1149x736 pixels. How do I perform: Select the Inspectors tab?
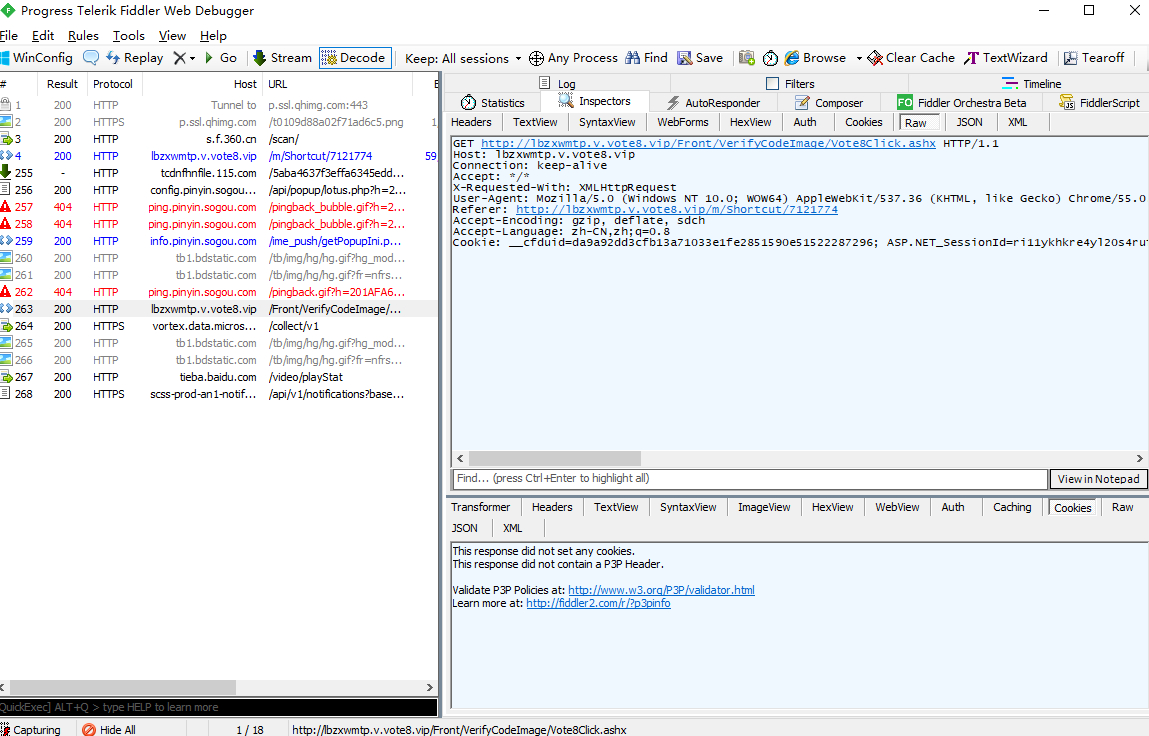[594, 102]
